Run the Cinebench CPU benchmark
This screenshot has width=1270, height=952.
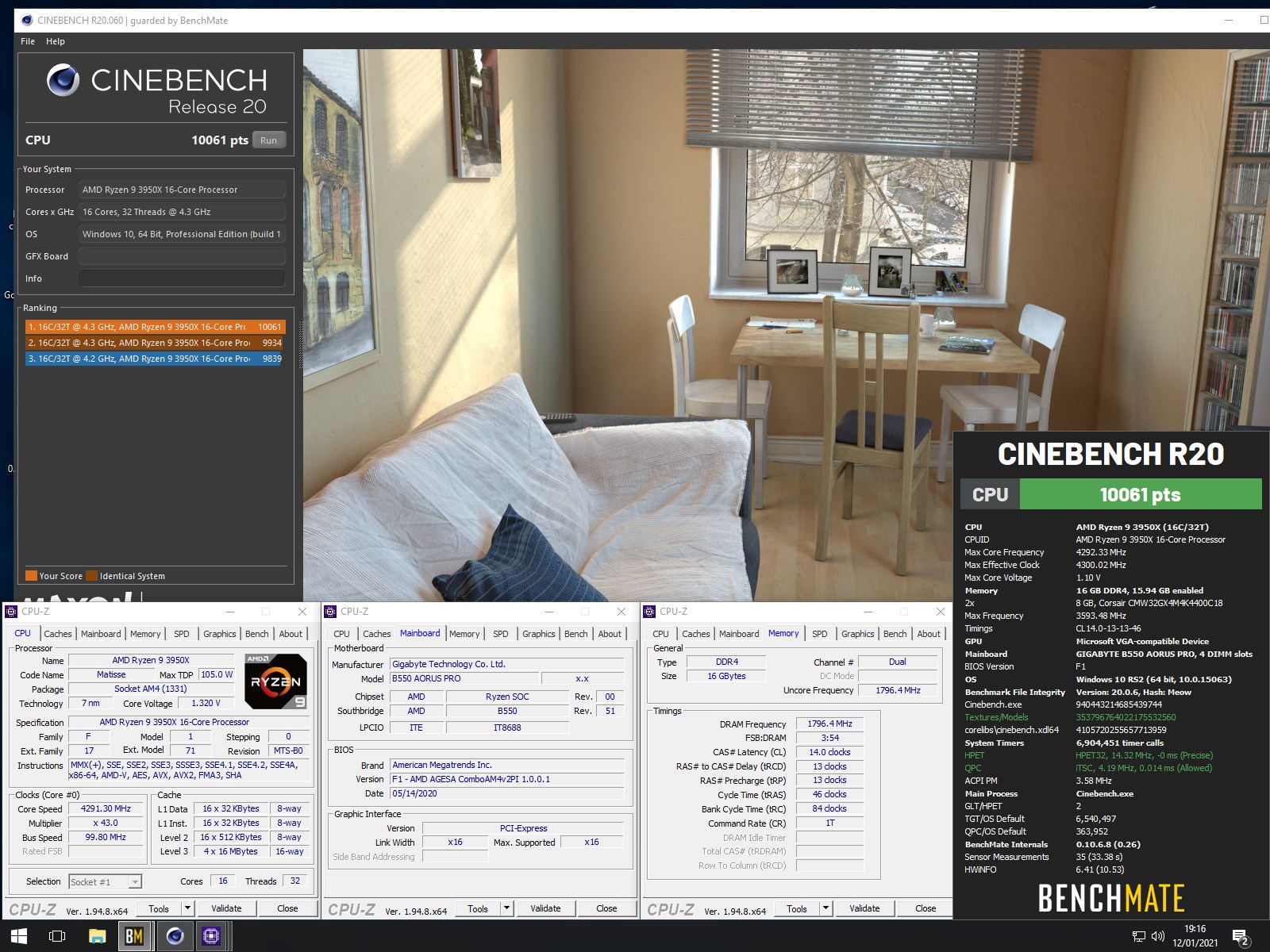click(x=269, y=140)
